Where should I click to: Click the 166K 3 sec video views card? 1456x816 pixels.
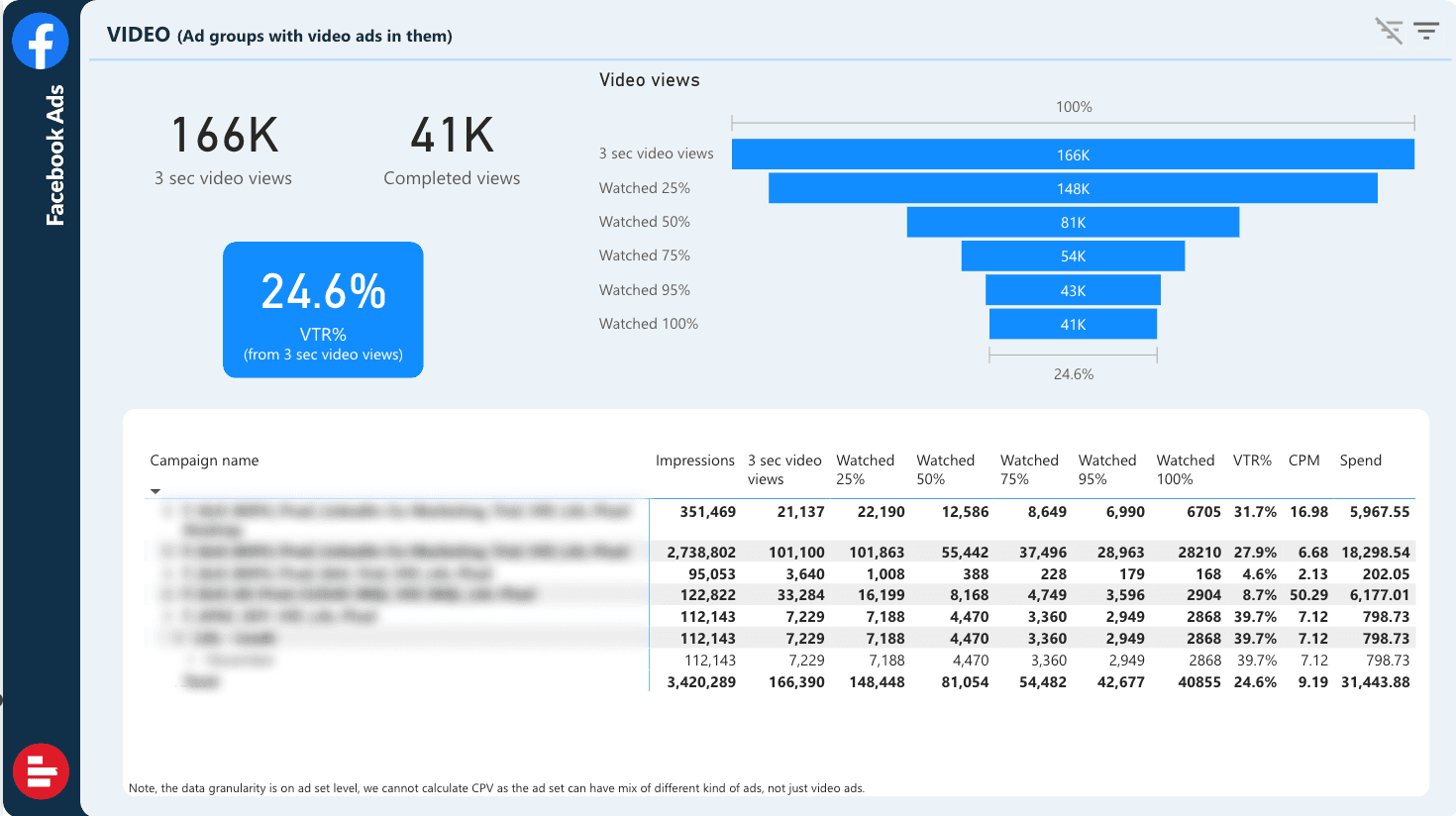[x=224, y=149]
